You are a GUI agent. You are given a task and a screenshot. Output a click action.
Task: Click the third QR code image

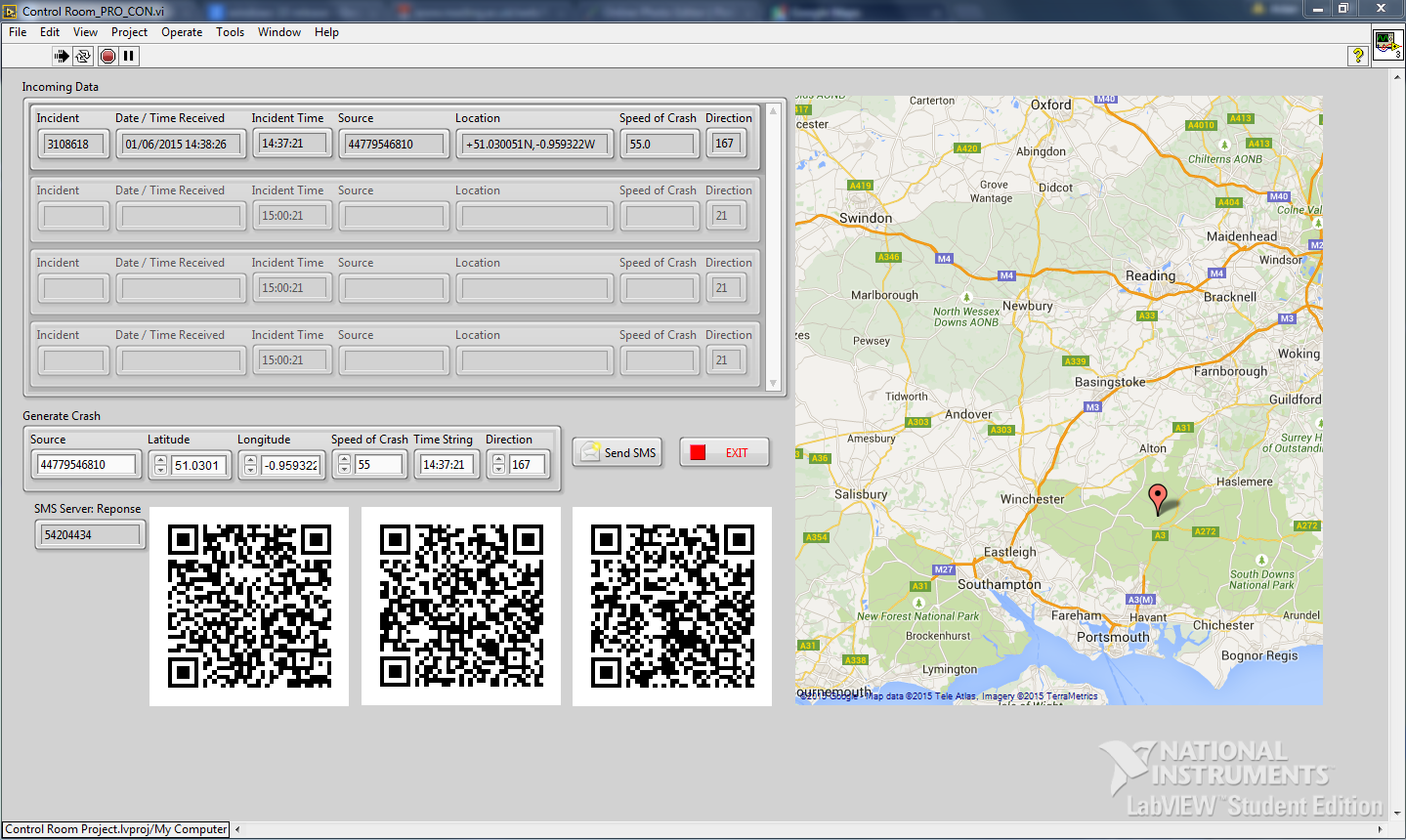click(x=672, y=606)
